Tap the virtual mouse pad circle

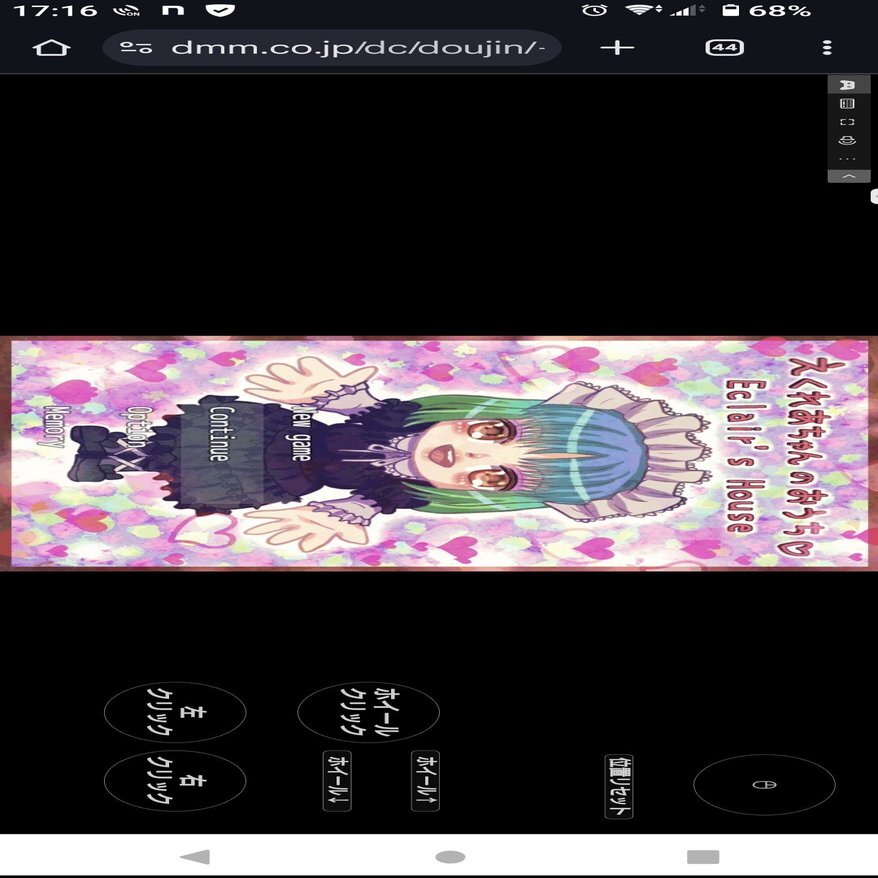(x=764, y=784)
